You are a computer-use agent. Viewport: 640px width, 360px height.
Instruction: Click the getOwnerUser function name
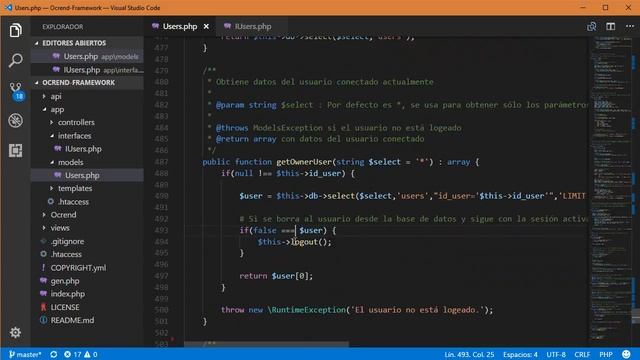pyautogui.click(x=304, y=162)
